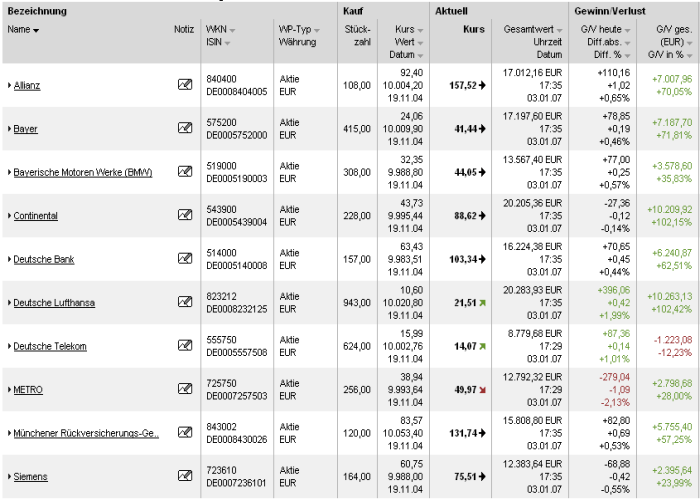
Task: Click the note icon in Bayer row
Action: tap(184, 128)
